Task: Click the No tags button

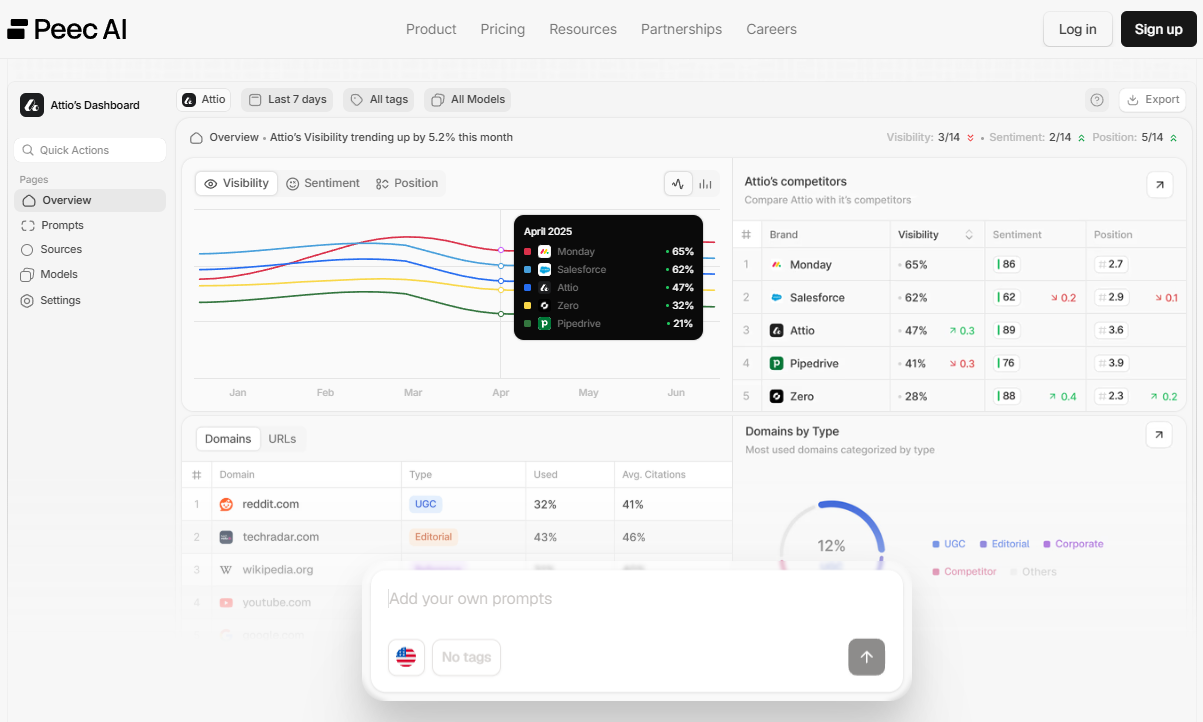Action: tap(466, 657)
